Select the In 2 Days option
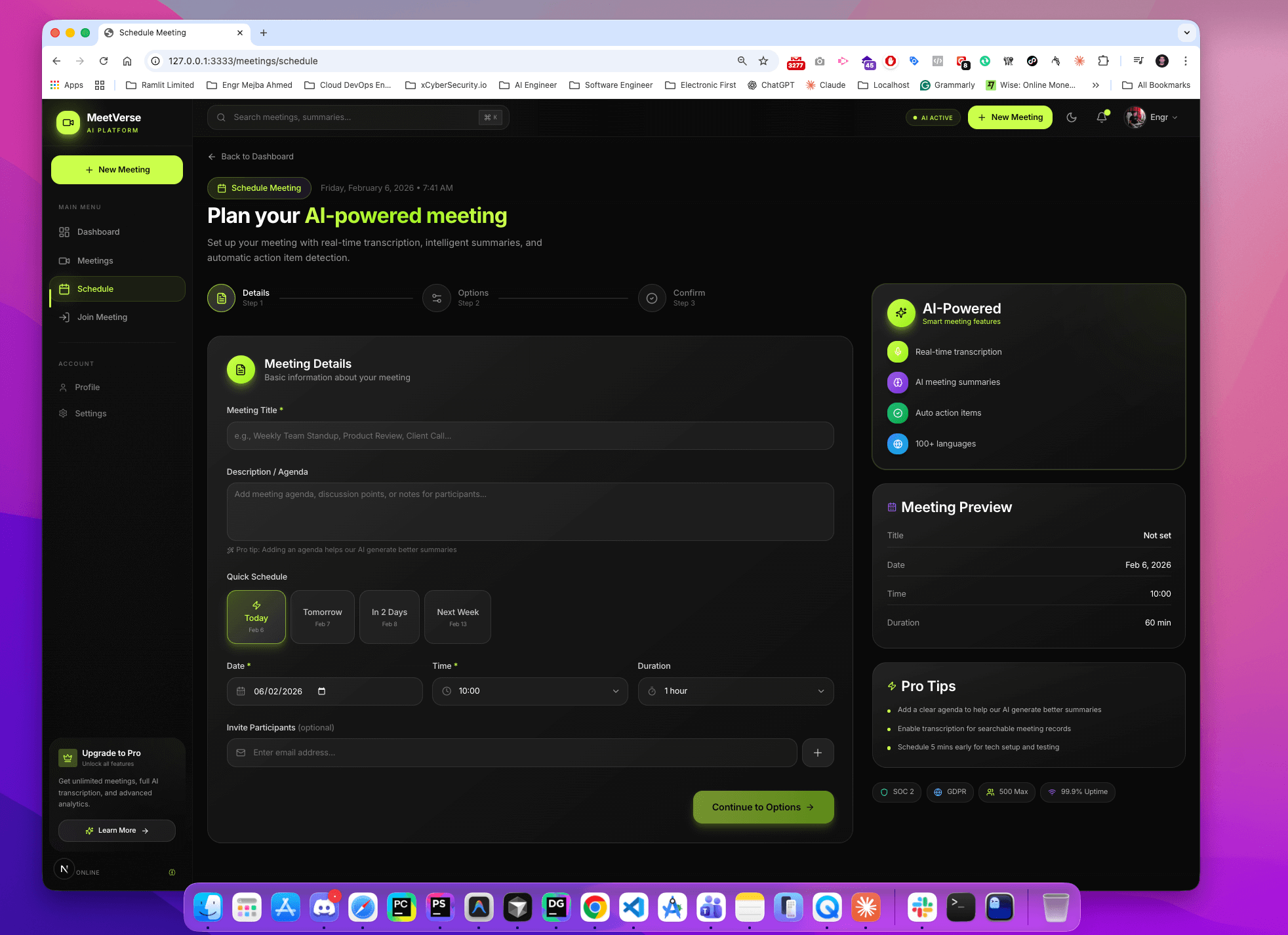Screen dimensions: 1288x935 point(390,617)
